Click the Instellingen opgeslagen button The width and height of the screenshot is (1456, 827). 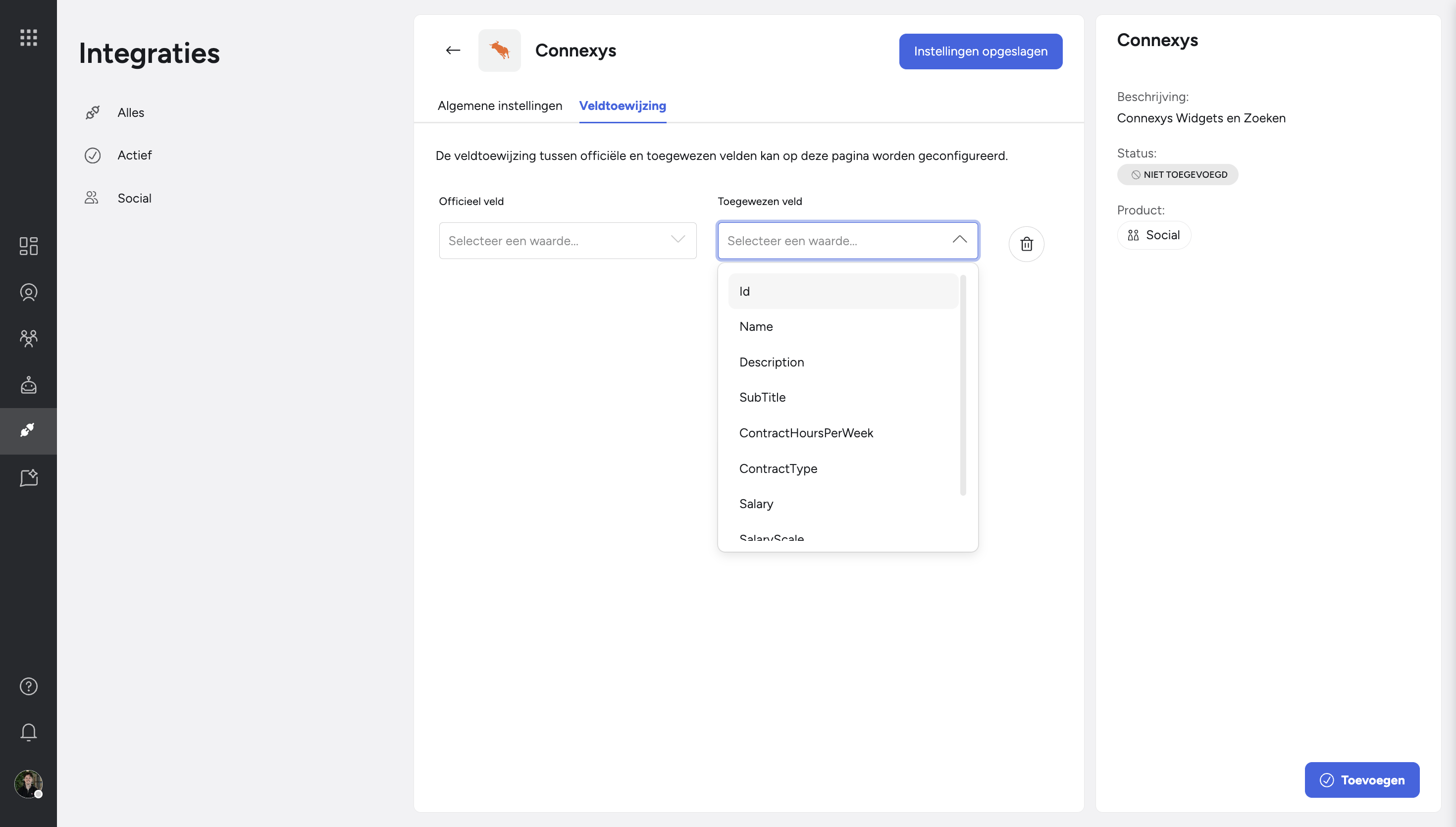[x=981, y=51]
